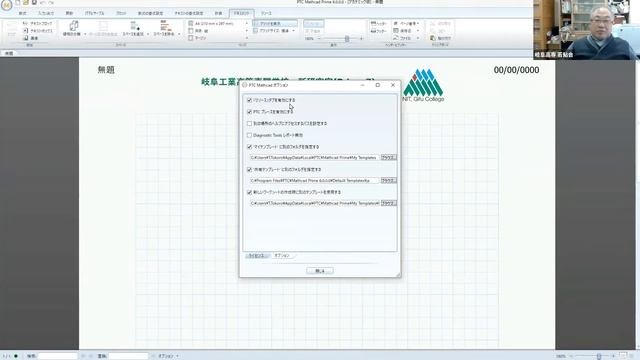Switch to the Plots ribbon tab

coord(121,13)
